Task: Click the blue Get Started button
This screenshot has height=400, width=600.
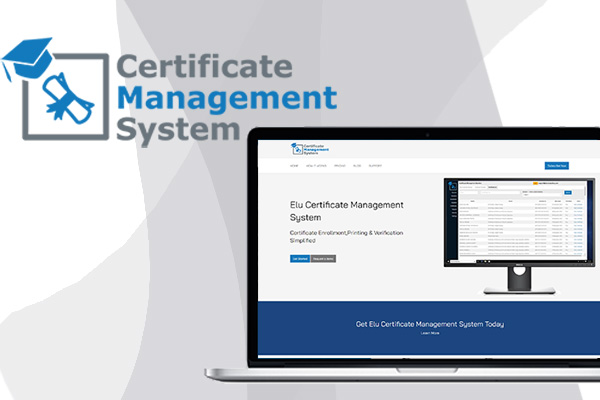Action: pos(300,259)
